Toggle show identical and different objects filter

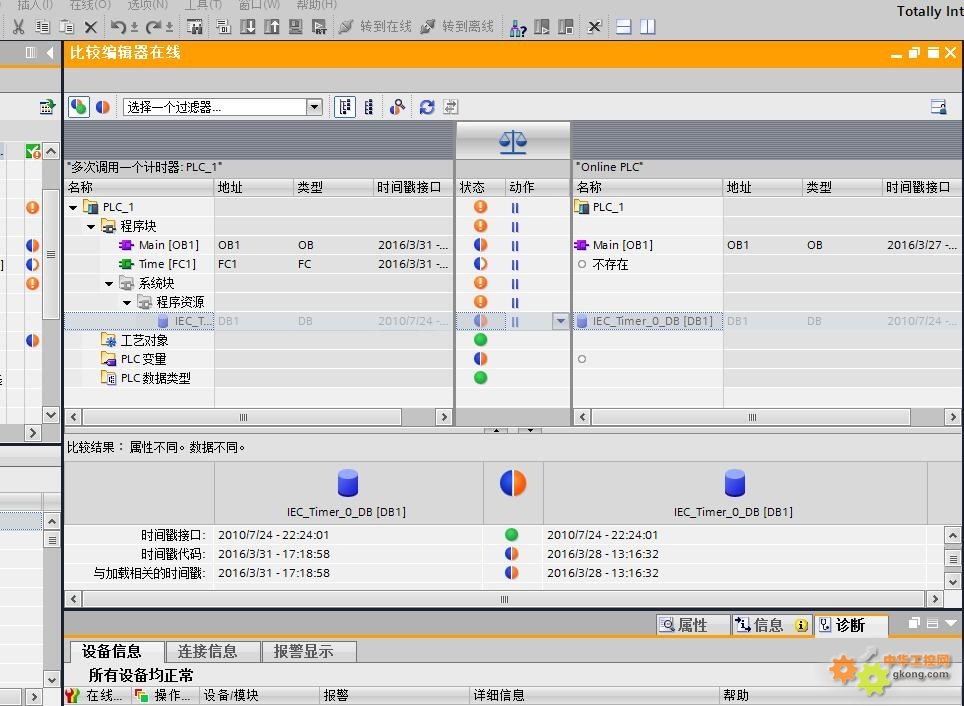point(79,107)
